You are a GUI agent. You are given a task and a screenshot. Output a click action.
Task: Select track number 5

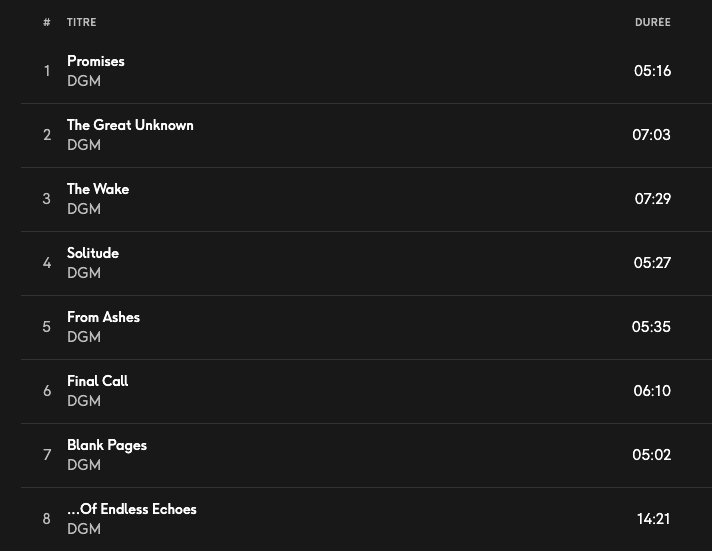[47, 327]
